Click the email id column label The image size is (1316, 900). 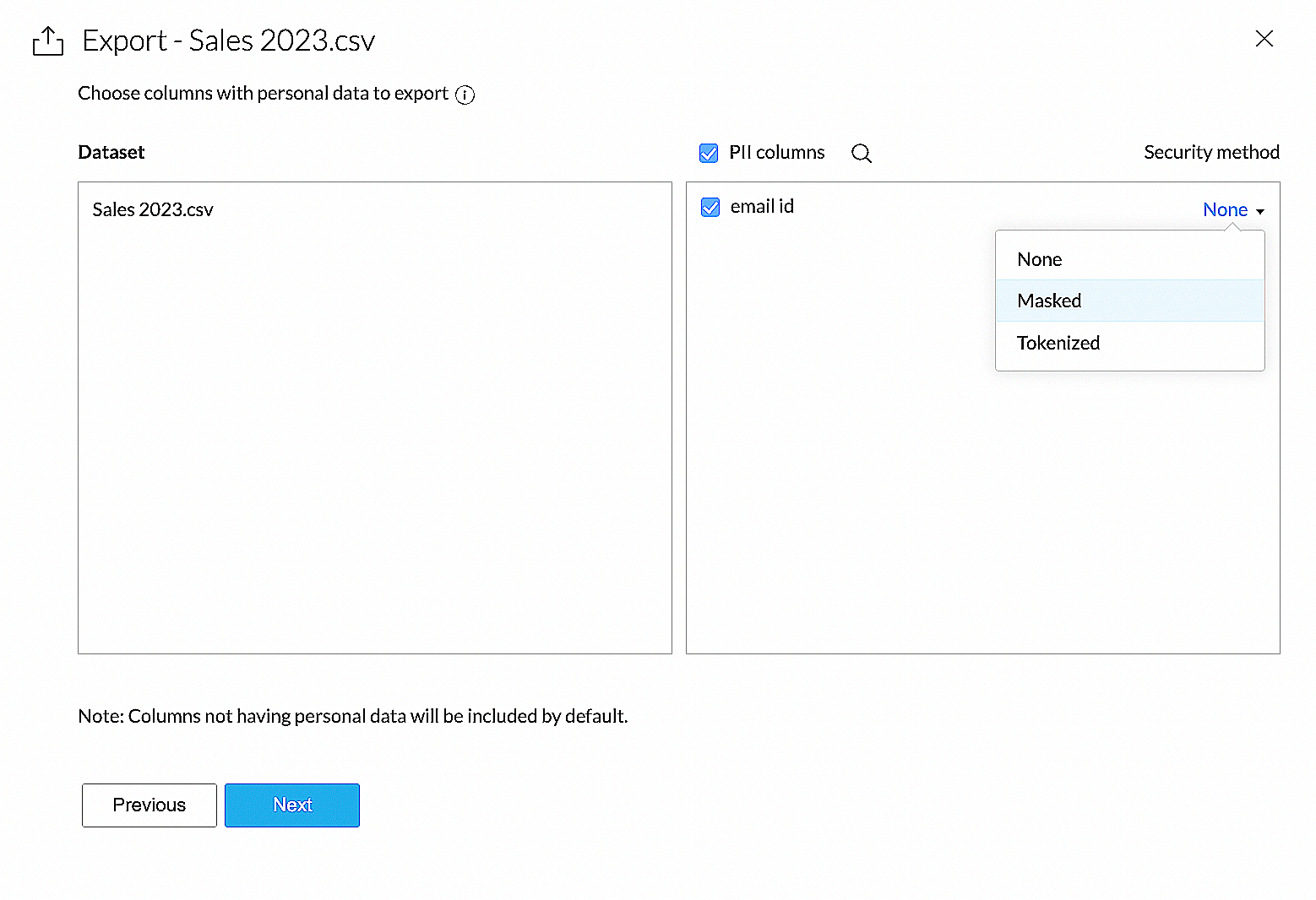point(762,207)
